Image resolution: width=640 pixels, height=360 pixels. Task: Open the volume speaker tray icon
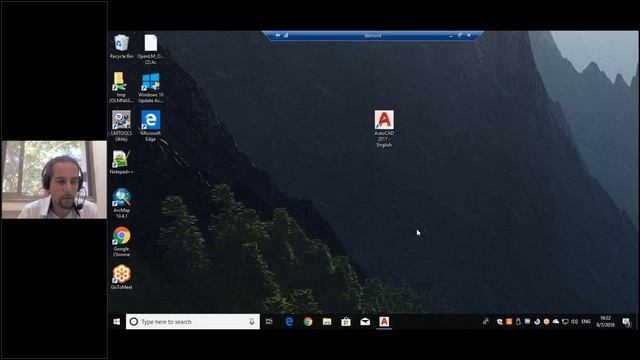pos(575,322)
